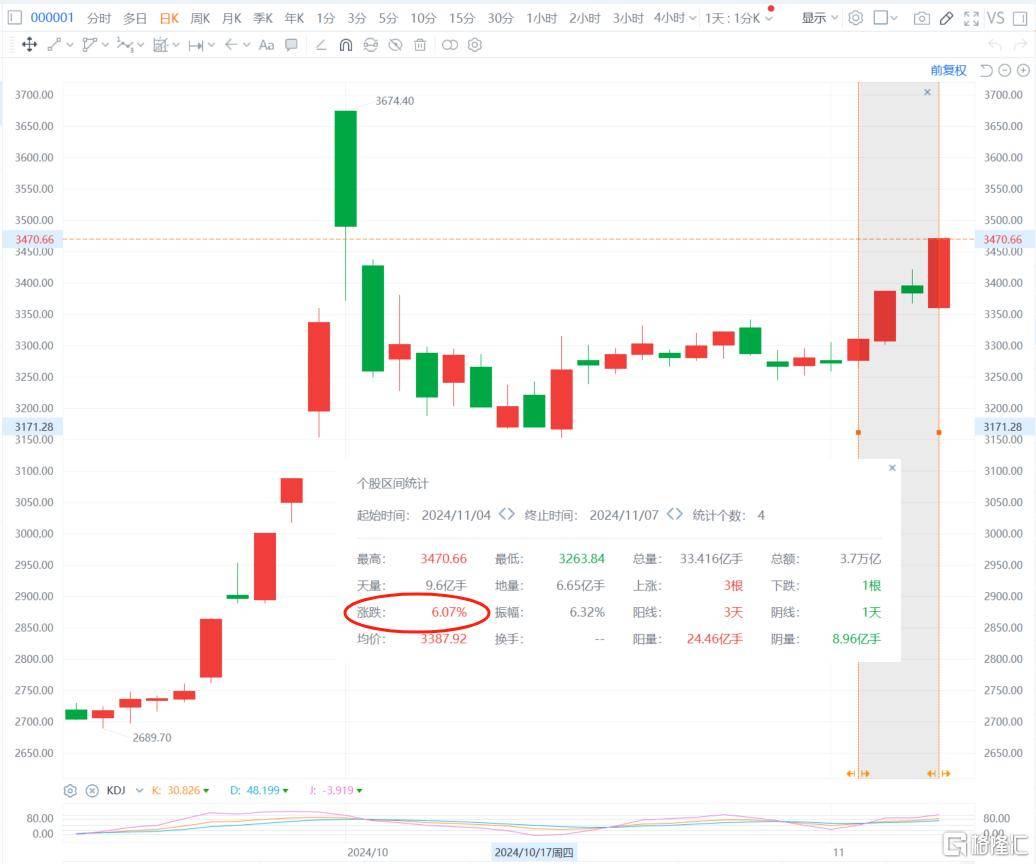This screenshot has height=864, width=1036.
Task: Click the screenshot camera icon
Action: click(x=921, y=18)
